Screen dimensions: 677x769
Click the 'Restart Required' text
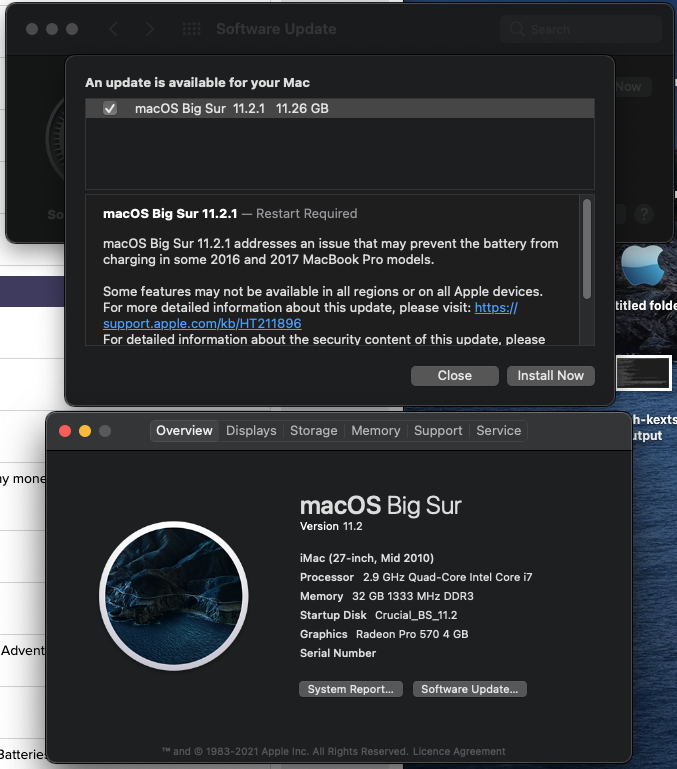pyautogui.click(x=307, y=214)
